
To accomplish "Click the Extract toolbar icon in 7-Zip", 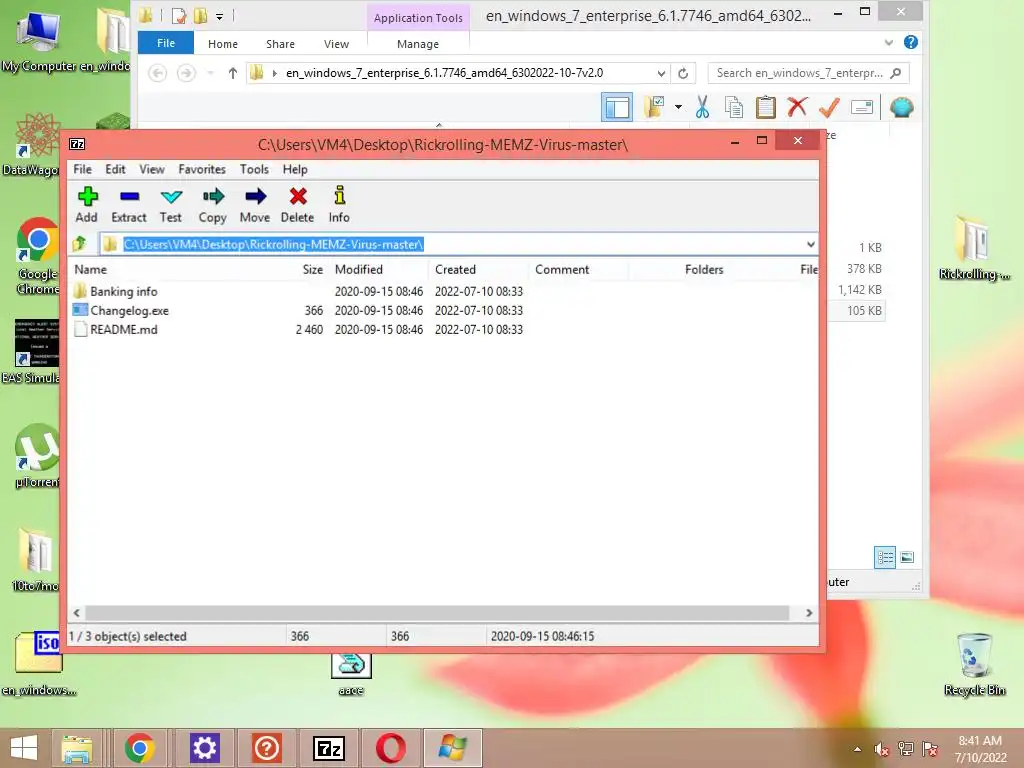I will tap(129, 204).
